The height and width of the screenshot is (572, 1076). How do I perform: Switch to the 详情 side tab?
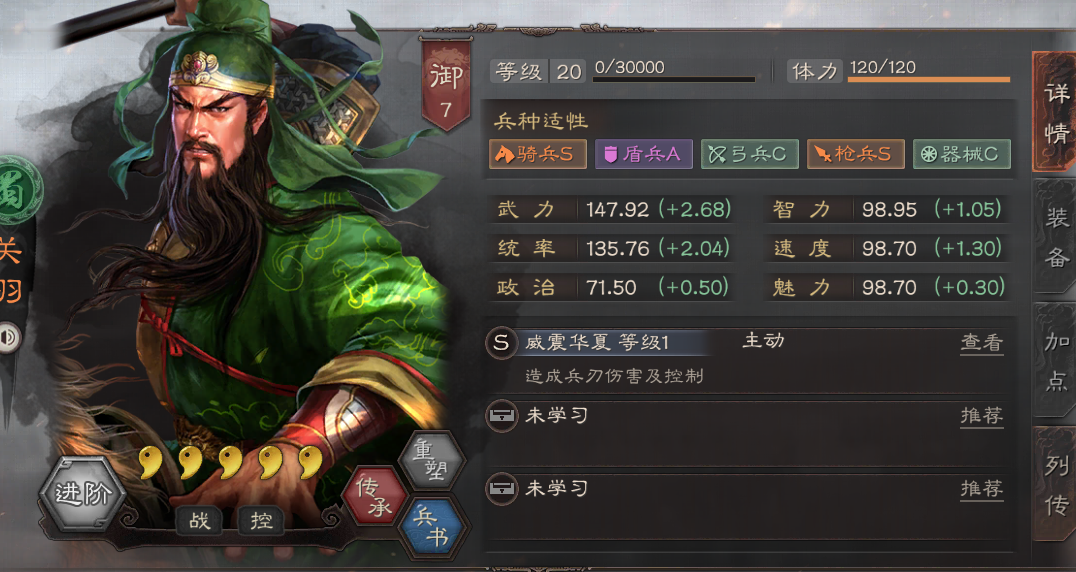(1055, 112)
